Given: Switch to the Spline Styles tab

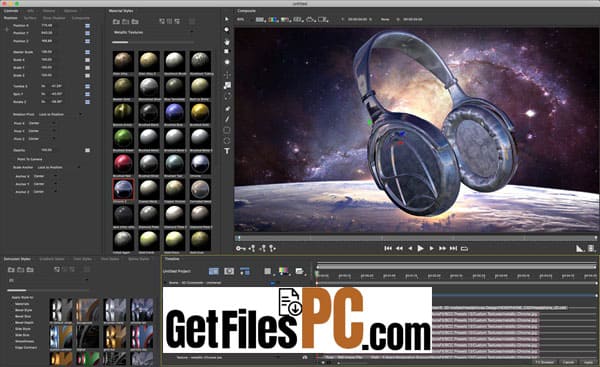Looking at the screenshot, I should coord(139,259).
